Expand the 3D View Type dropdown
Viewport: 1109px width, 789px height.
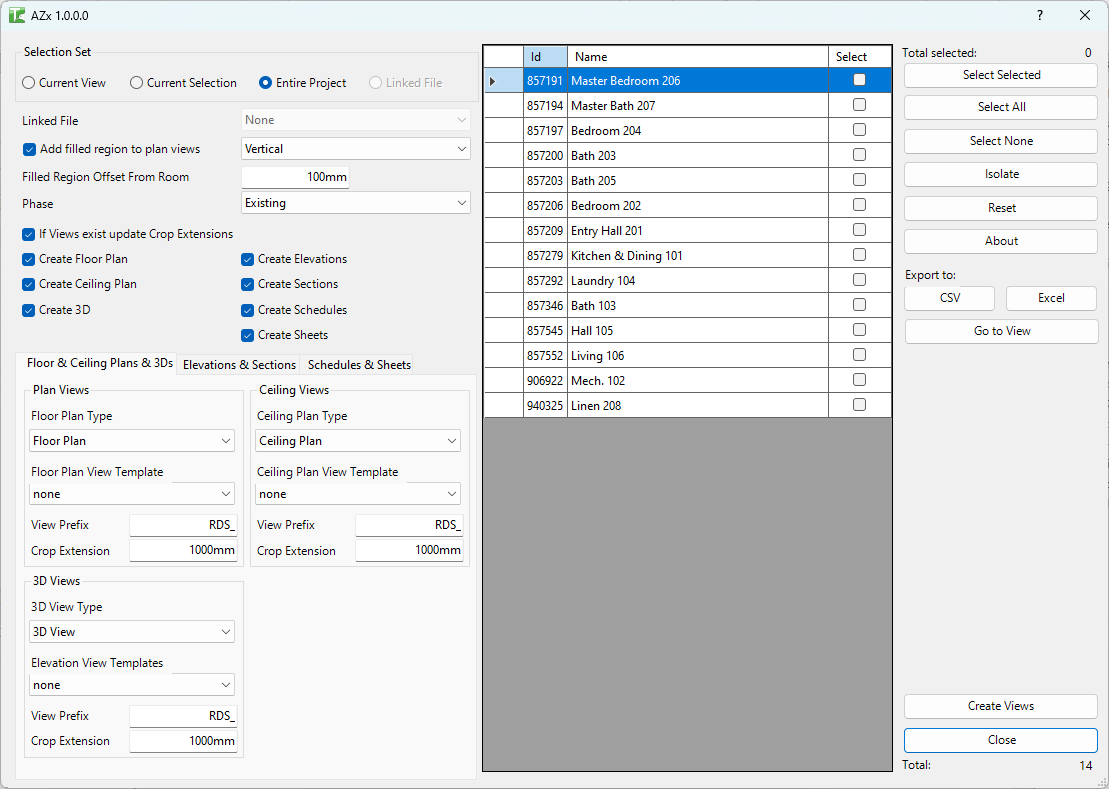pos(131,631)
